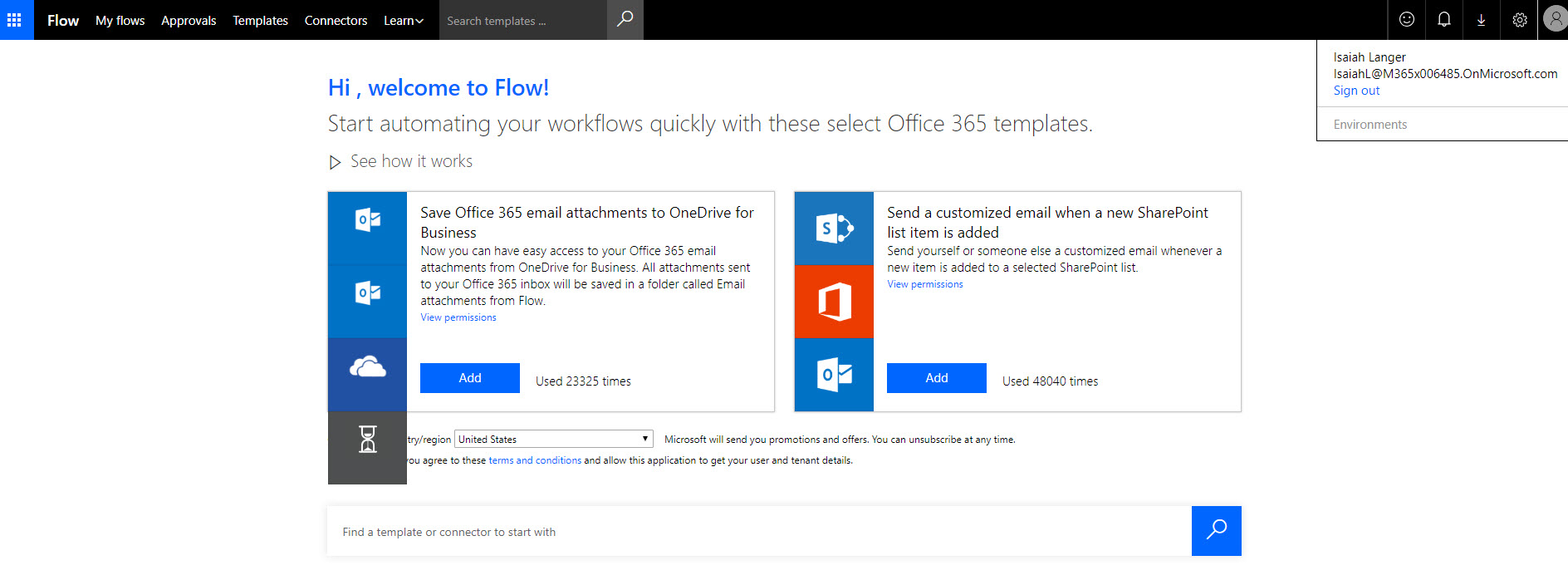The image size is (1568, 585).
Task: Click the Find a template or connector field
Action: [759, 531]
